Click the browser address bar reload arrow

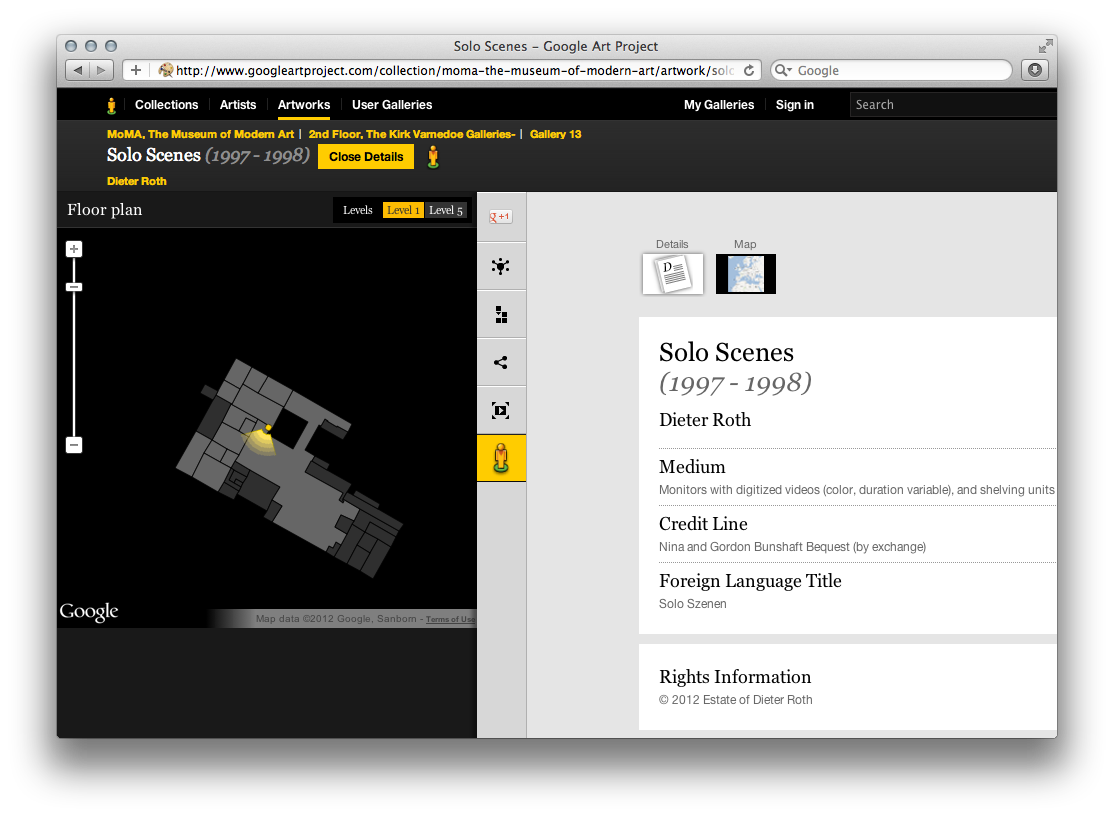(x=750, y=70)
